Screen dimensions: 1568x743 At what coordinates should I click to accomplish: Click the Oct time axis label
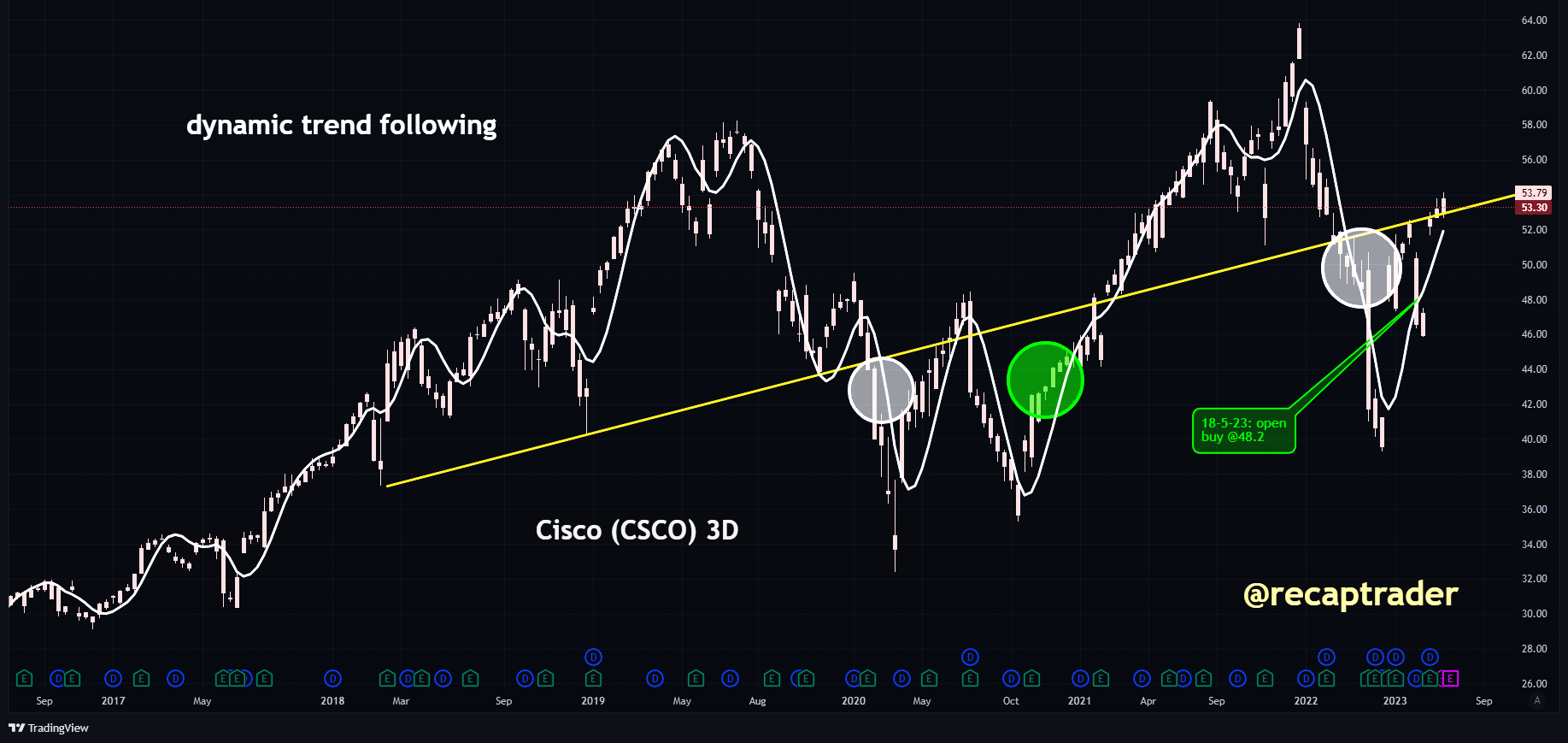1011,701
